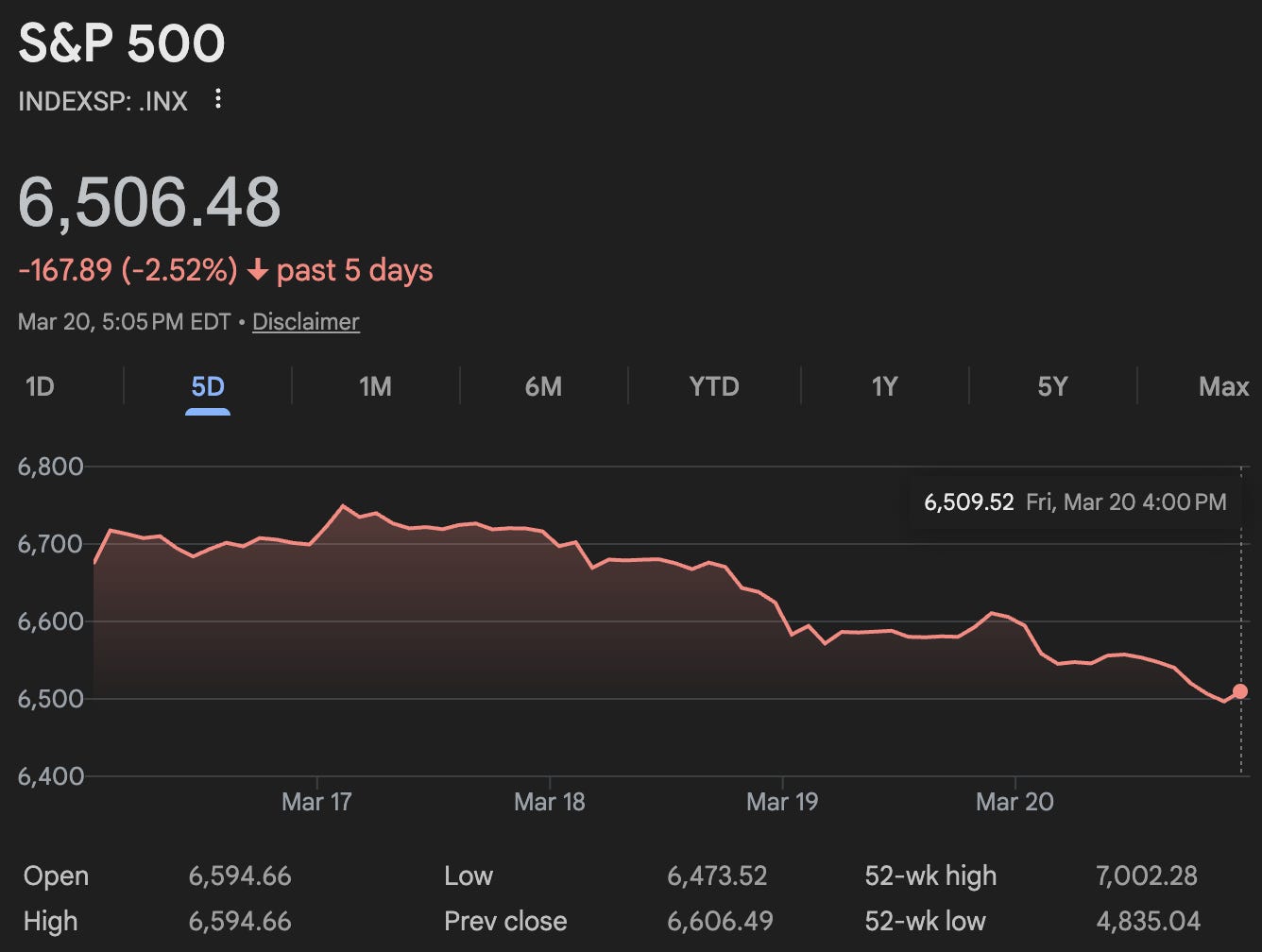Click the High label in the stats table
The width and height of the screenshot is (1262, 952).
tap(51, 922)
